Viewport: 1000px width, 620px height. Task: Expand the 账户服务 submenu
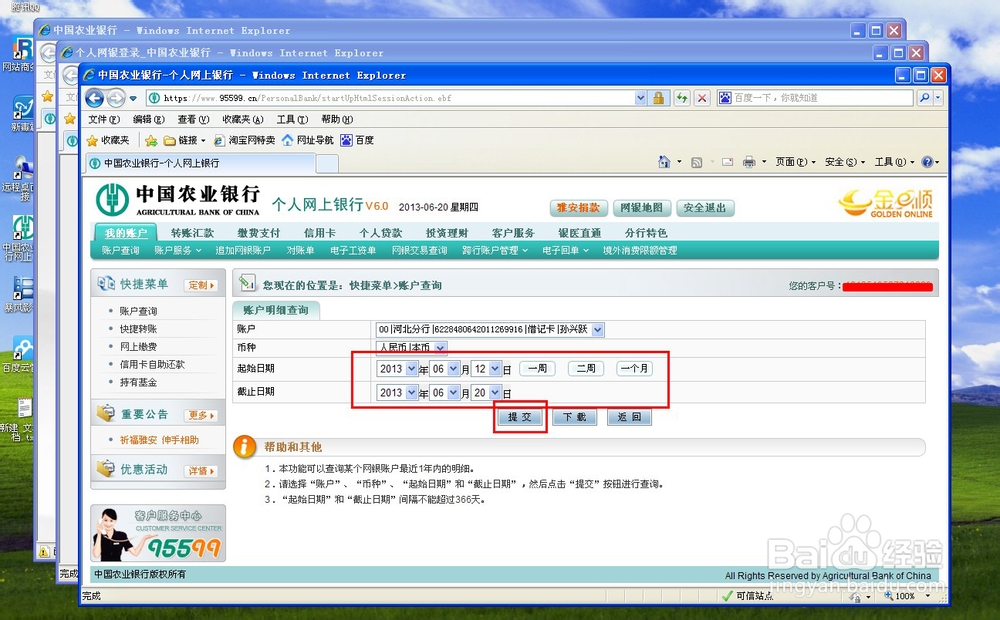tap(177, 251)
